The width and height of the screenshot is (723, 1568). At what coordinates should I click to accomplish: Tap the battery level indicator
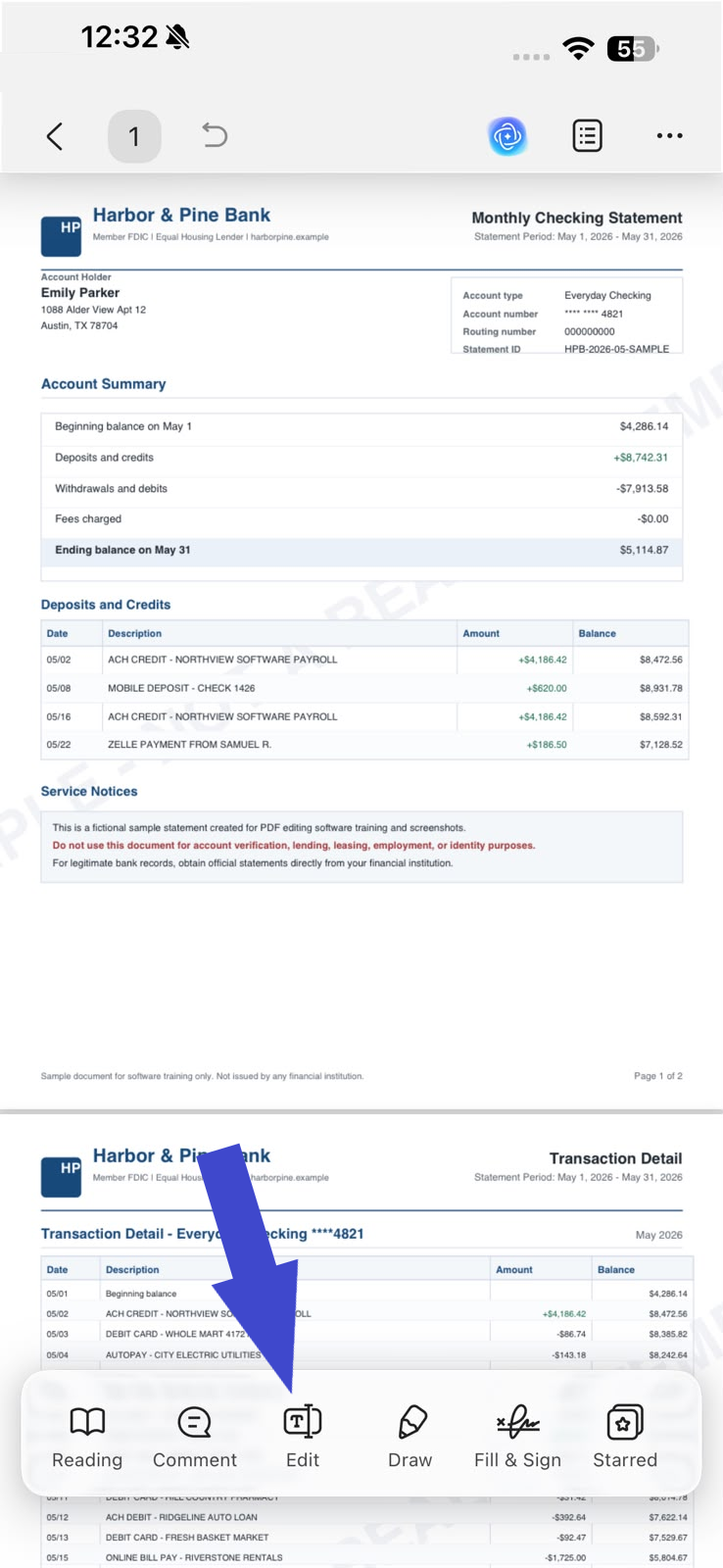(x=633, y=48)
